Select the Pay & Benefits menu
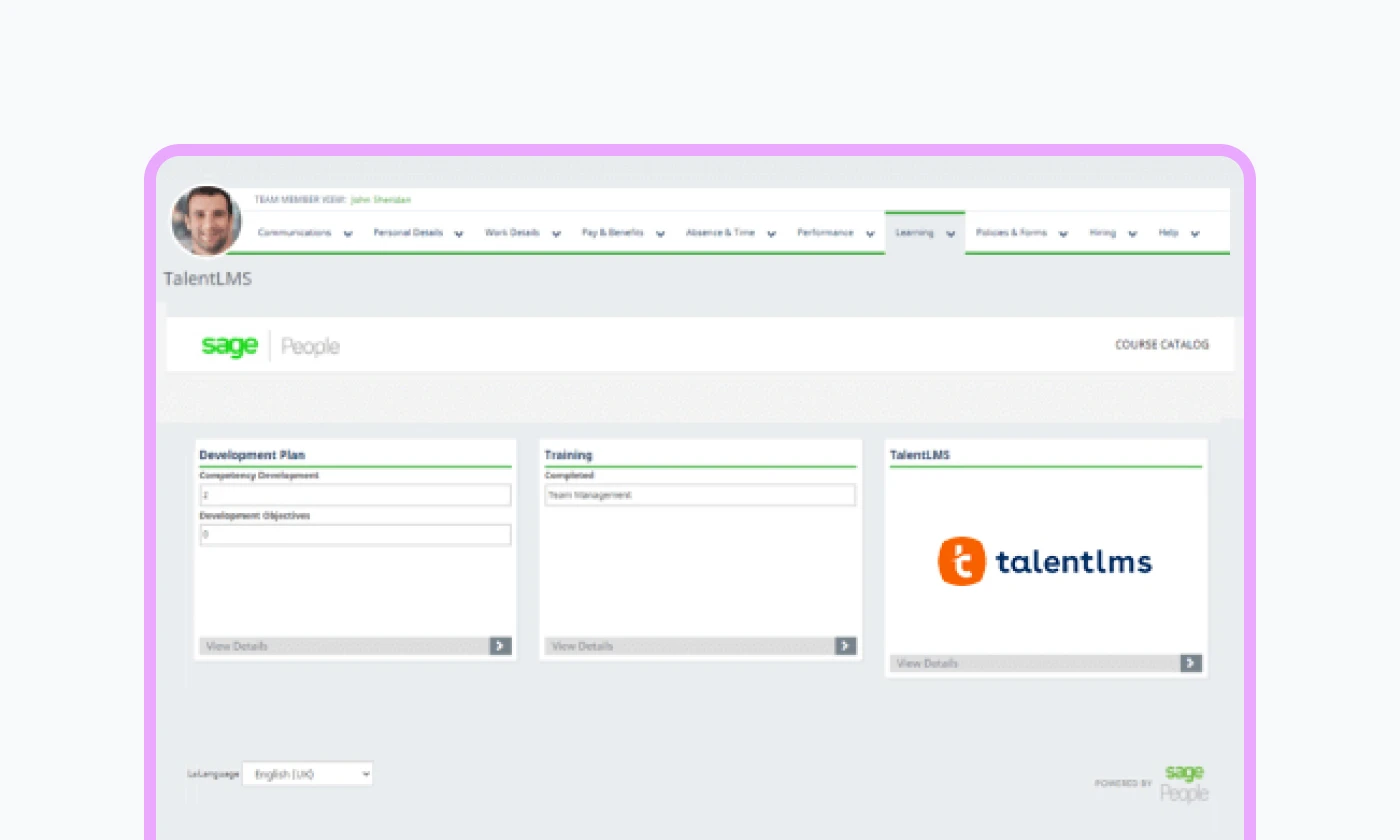This screenshot has height=840, width=1400. (612, 233)
